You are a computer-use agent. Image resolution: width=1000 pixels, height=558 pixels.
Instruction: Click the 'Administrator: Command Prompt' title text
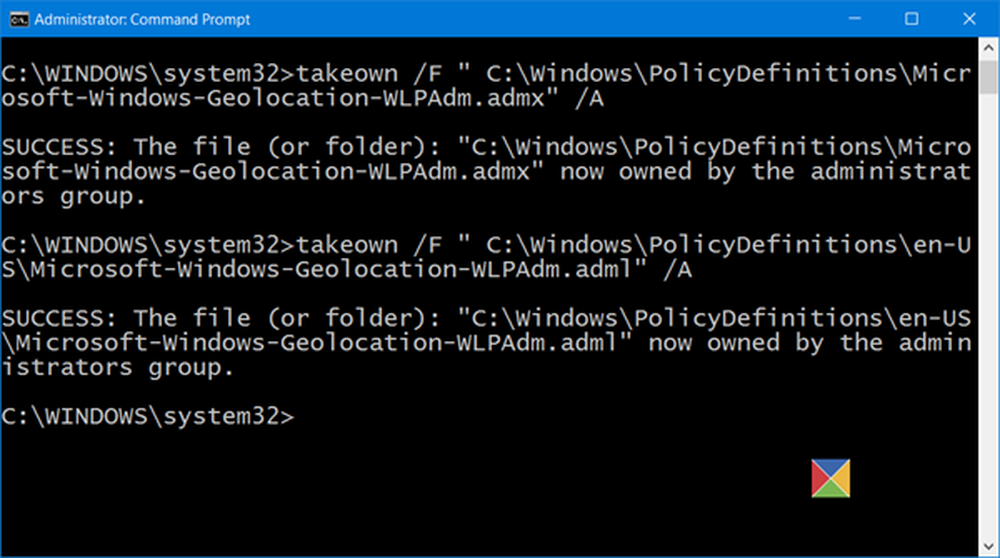[x=143, y=19]
